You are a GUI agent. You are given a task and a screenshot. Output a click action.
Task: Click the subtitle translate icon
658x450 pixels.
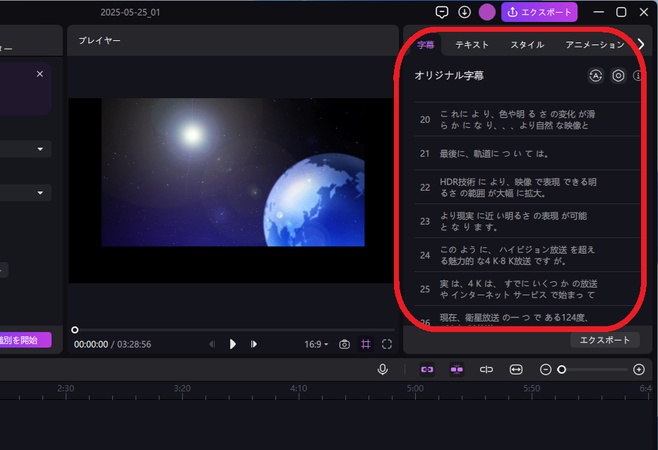(595, 76)
